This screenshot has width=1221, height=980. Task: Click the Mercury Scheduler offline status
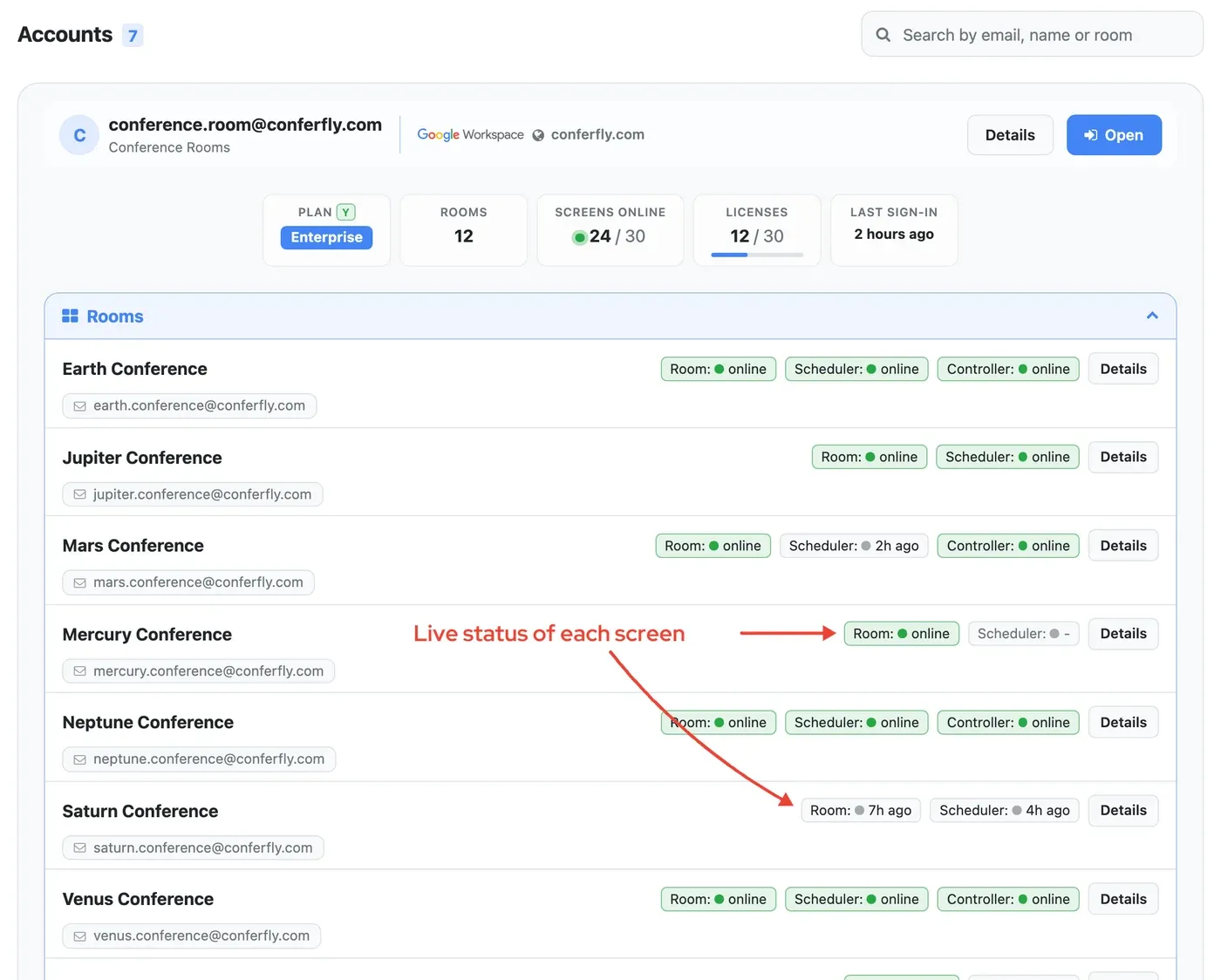tap(1024, 634)
